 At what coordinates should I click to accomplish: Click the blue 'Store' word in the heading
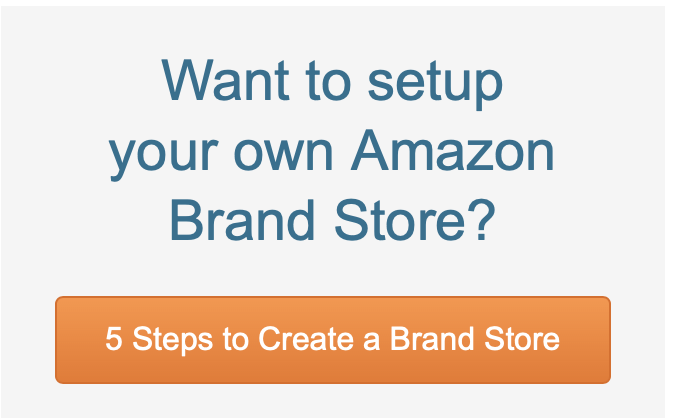[400, 220]
